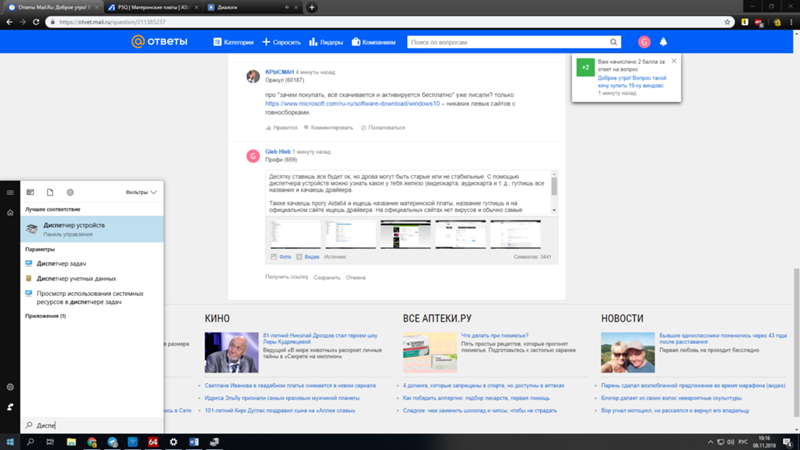This screenshot has width=800, height=450.
Task: Open the yellow extension icon in Chrome toolbar
Action: tap(745, 22)
